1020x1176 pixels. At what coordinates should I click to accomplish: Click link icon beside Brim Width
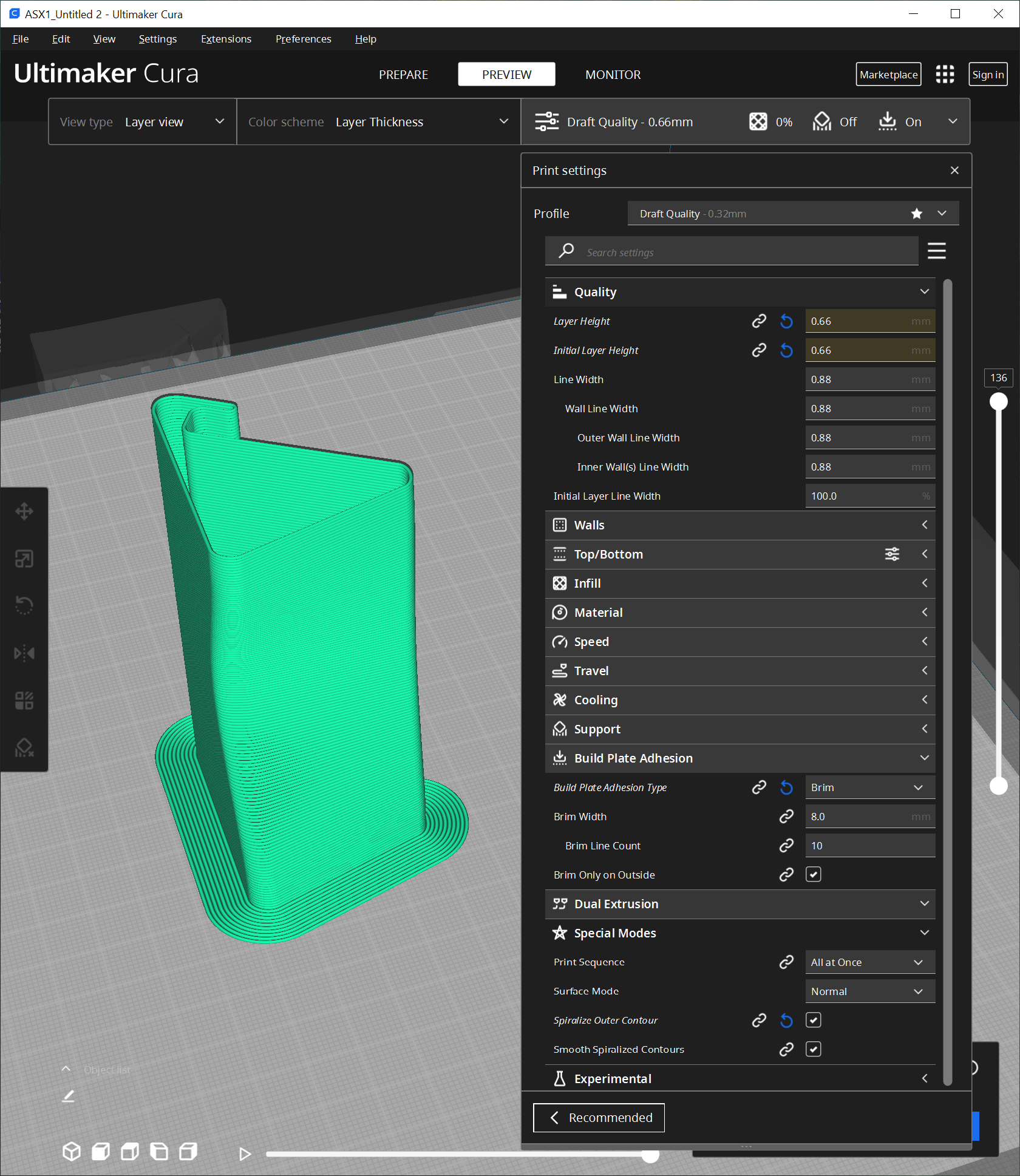coord(786,817)
